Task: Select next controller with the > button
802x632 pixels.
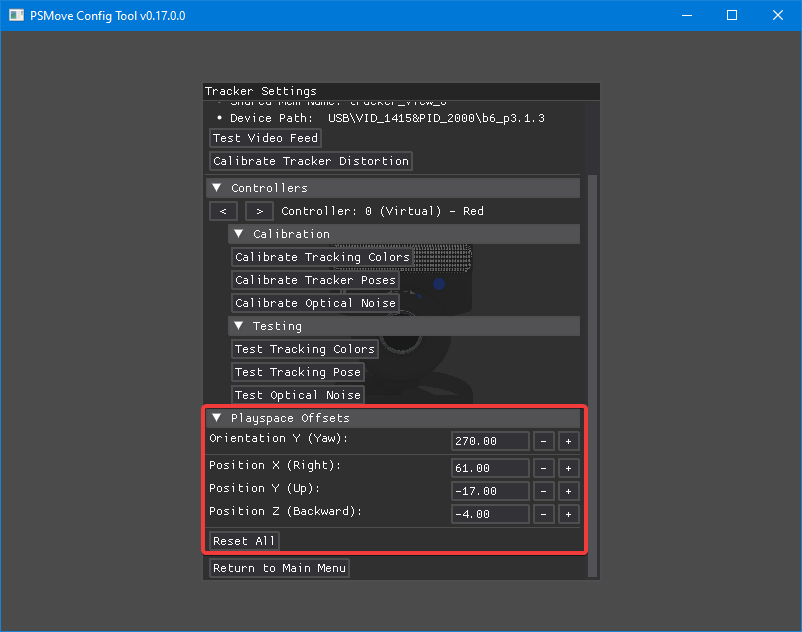Action: 259,211
